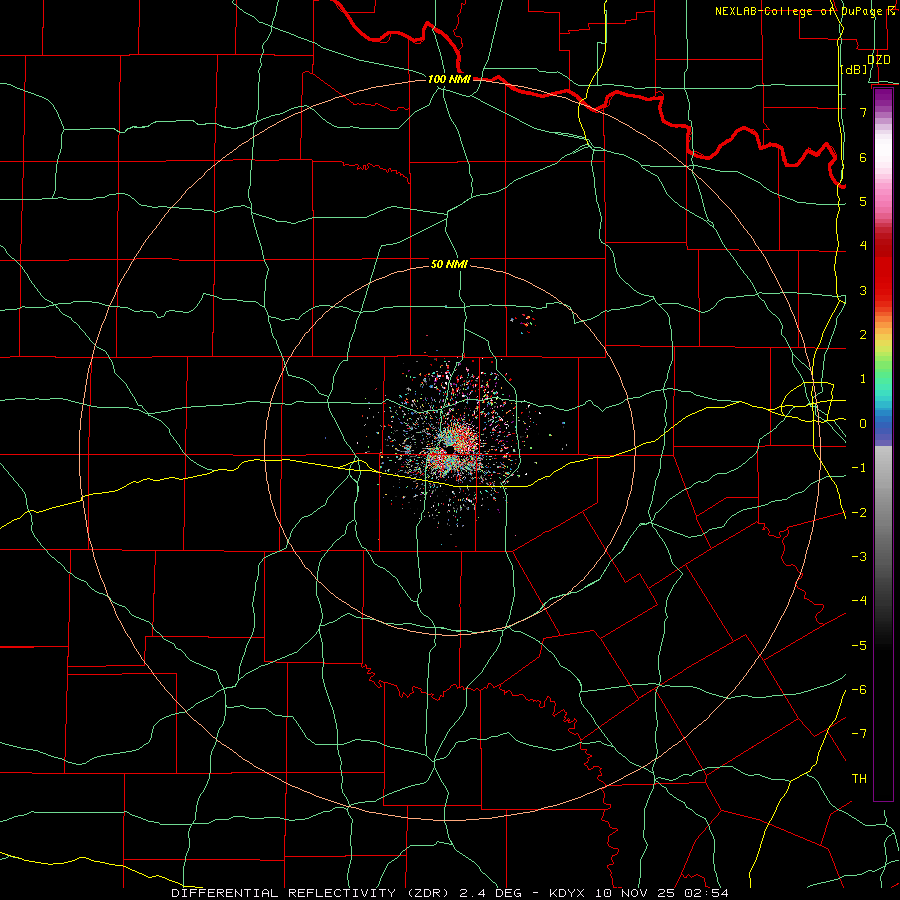Click the TH label on the color scale

[x=859, y=779]
